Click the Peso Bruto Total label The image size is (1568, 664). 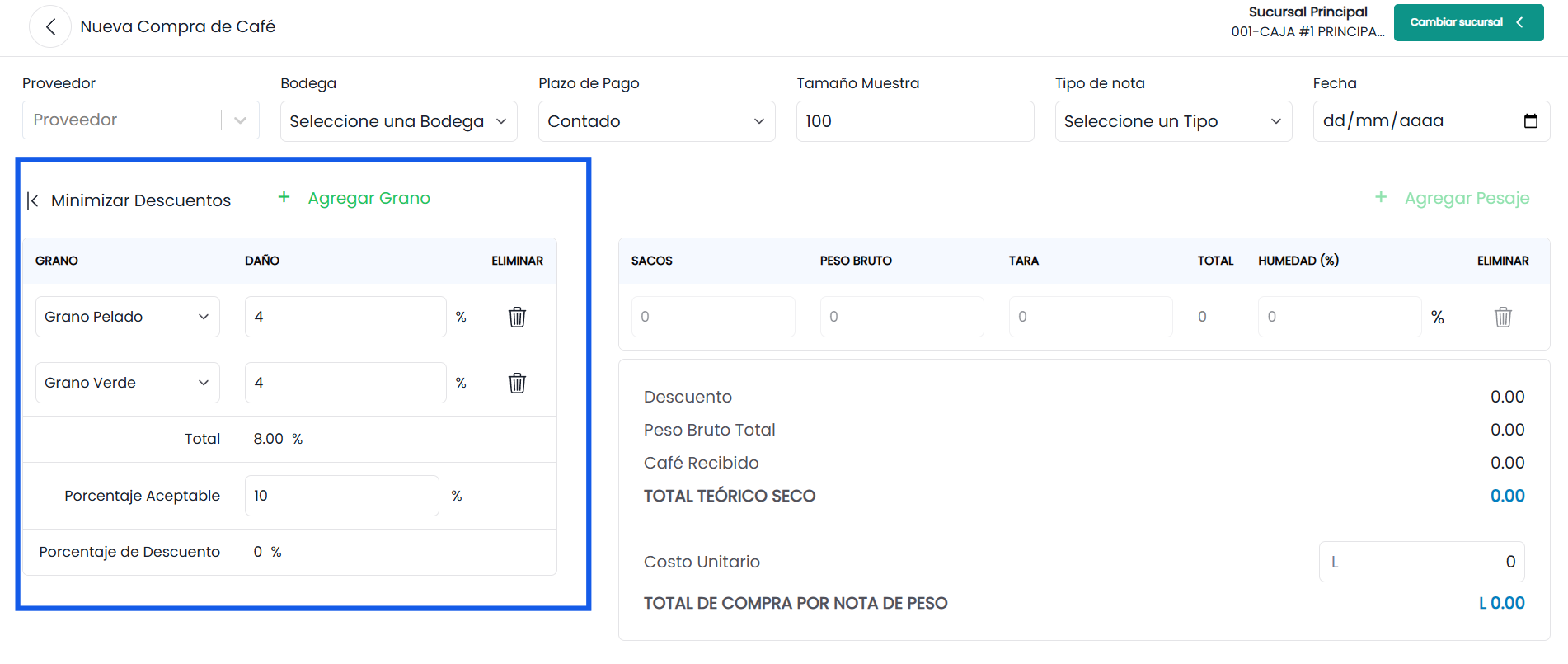pos(710,430)
